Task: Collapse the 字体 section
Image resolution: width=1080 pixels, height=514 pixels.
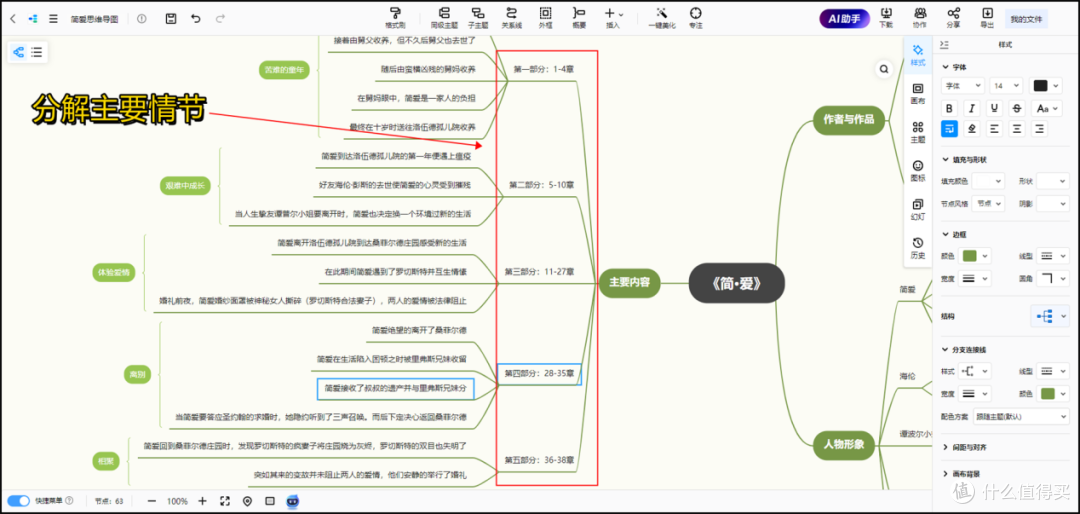Action: click(945, 68)
